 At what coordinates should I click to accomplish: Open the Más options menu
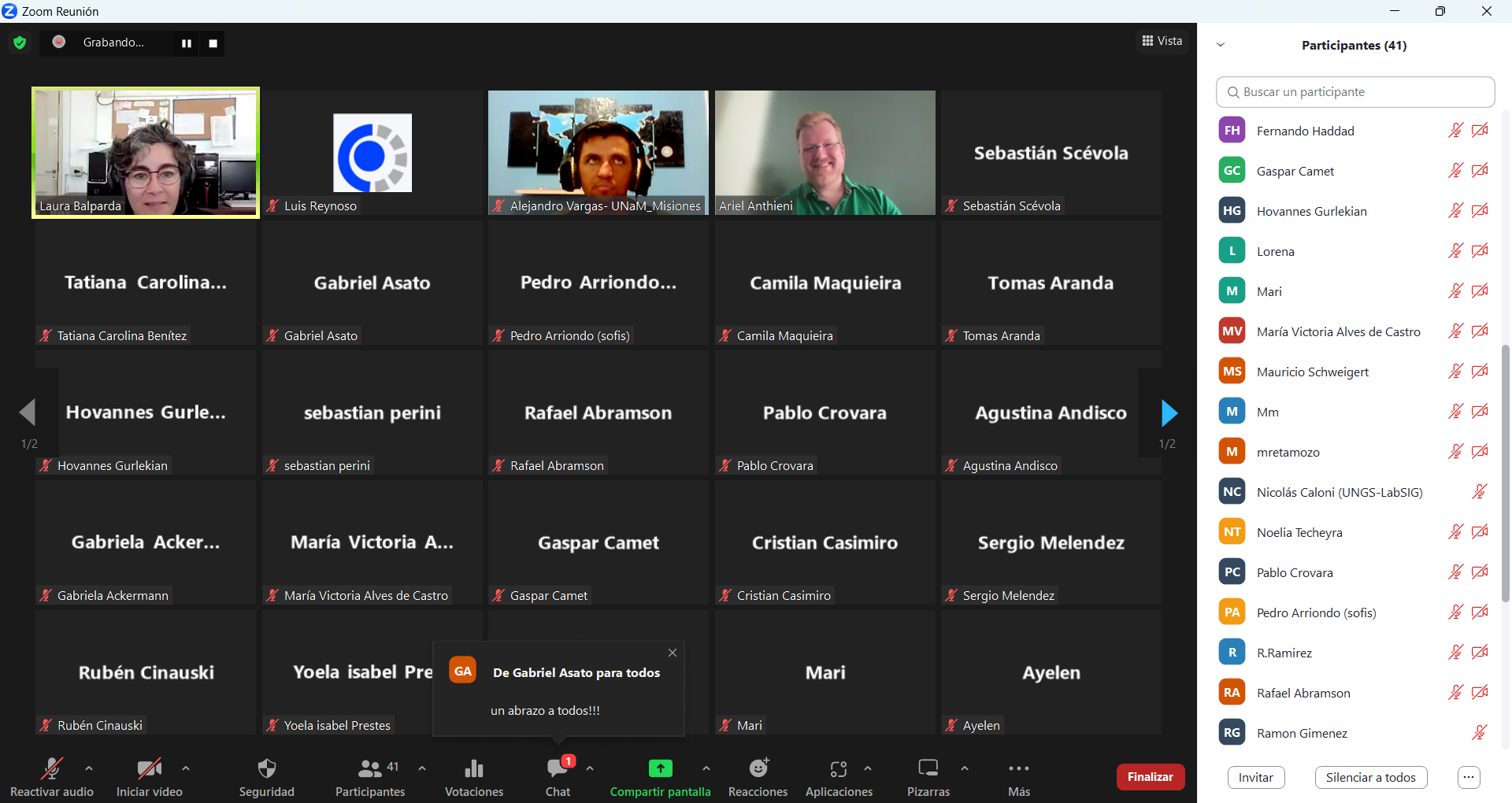(1019, 768)
